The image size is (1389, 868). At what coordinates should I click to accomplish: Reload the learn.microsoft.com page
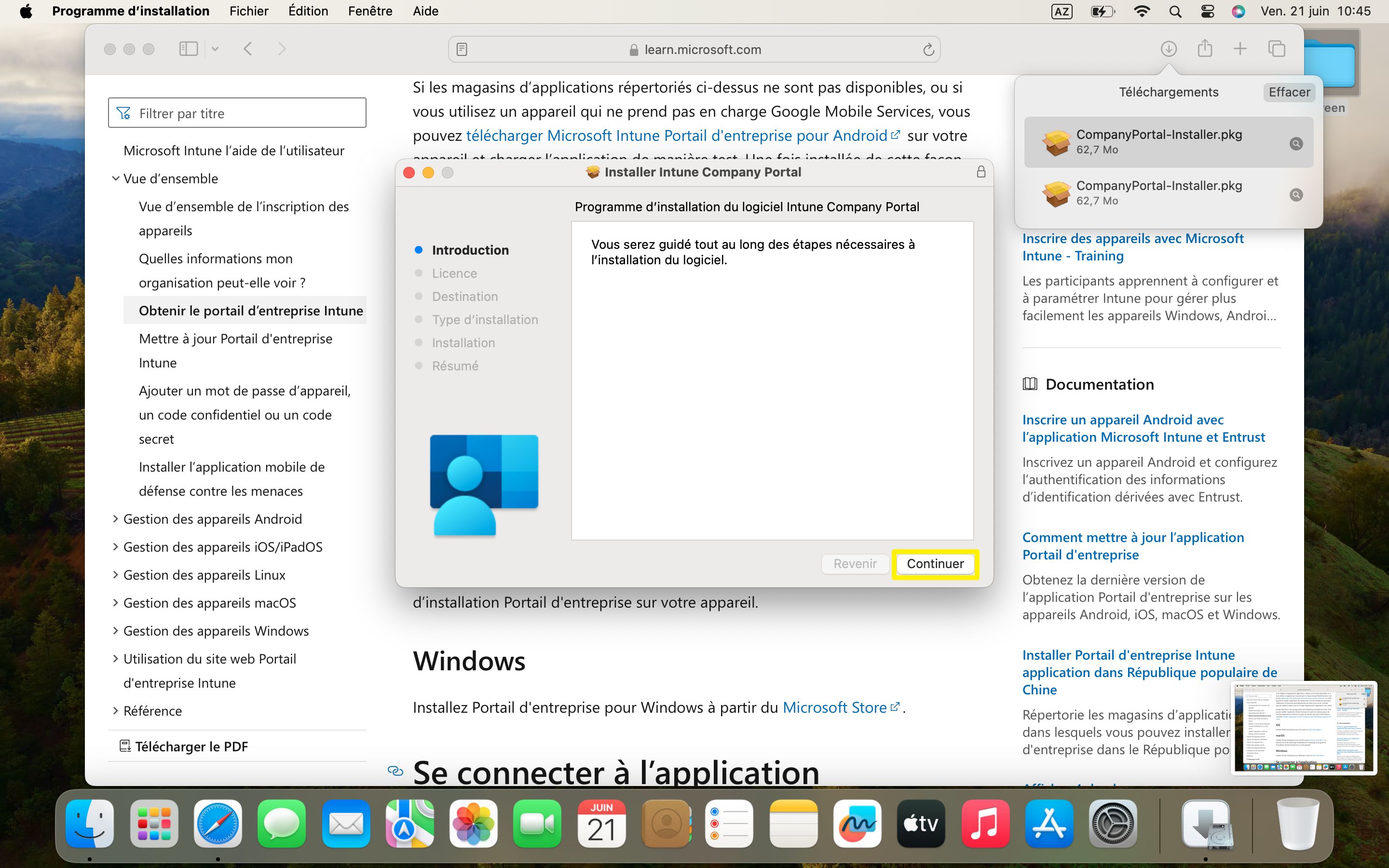click(928, 49)
